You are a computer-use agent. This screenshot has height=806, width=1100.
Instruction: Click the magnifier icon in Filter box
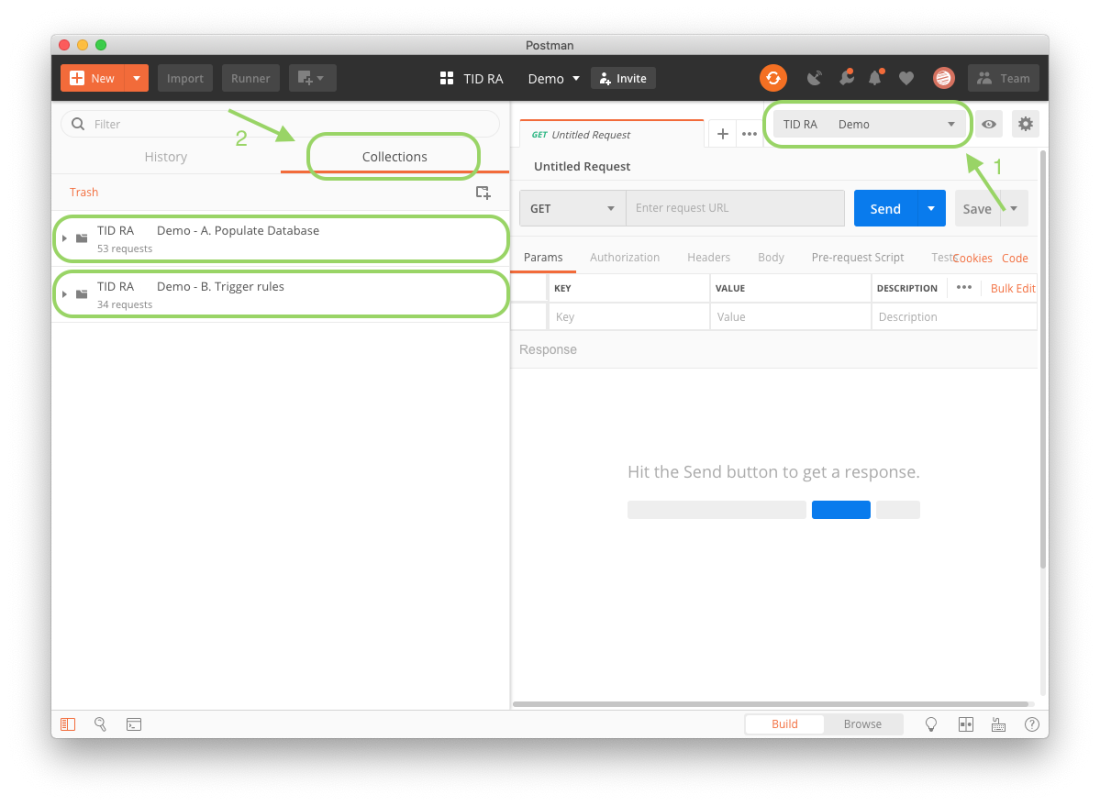coord(78,124)
